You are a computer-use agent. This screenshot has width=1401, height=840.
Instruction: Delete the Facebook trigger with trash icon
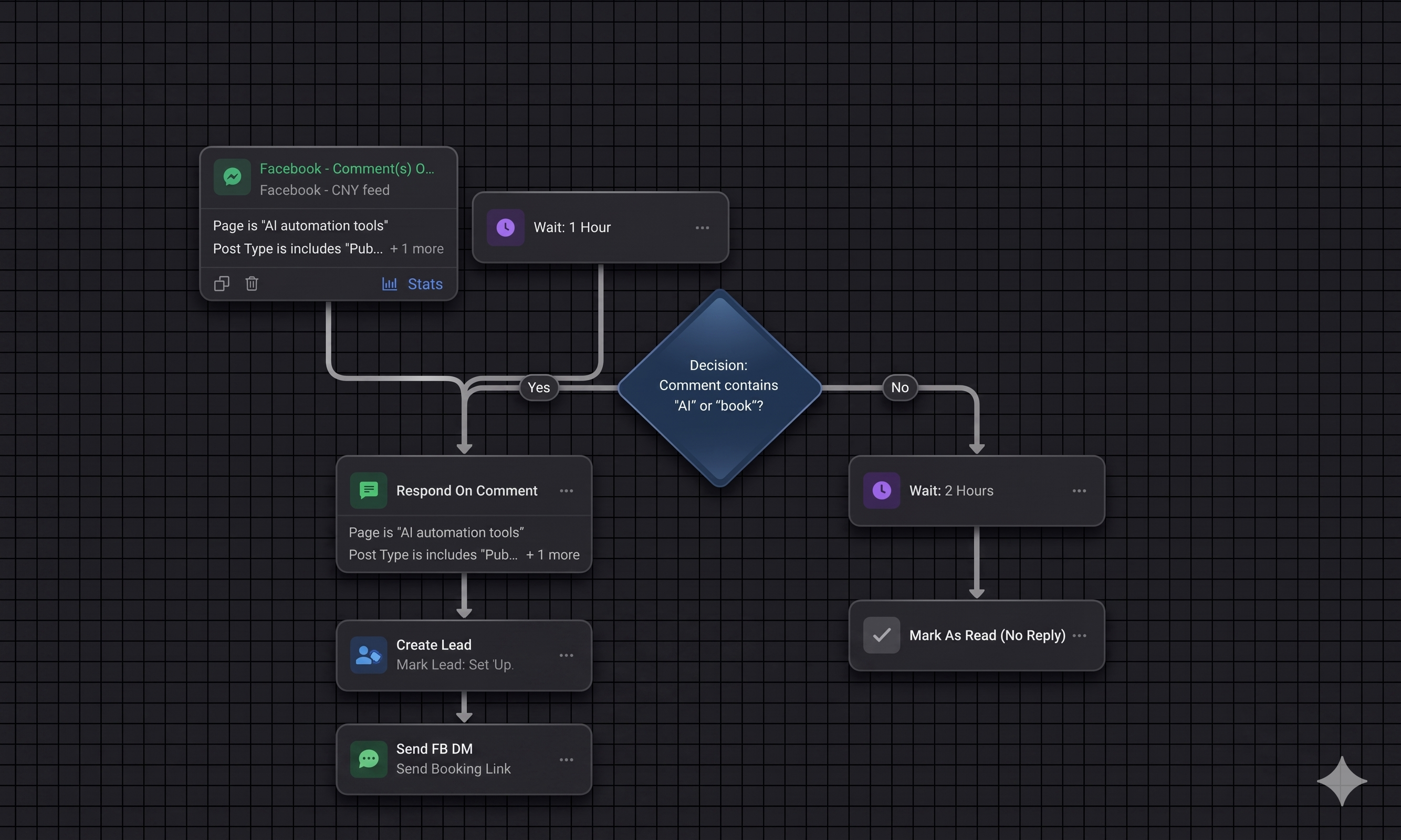point(252,283)
